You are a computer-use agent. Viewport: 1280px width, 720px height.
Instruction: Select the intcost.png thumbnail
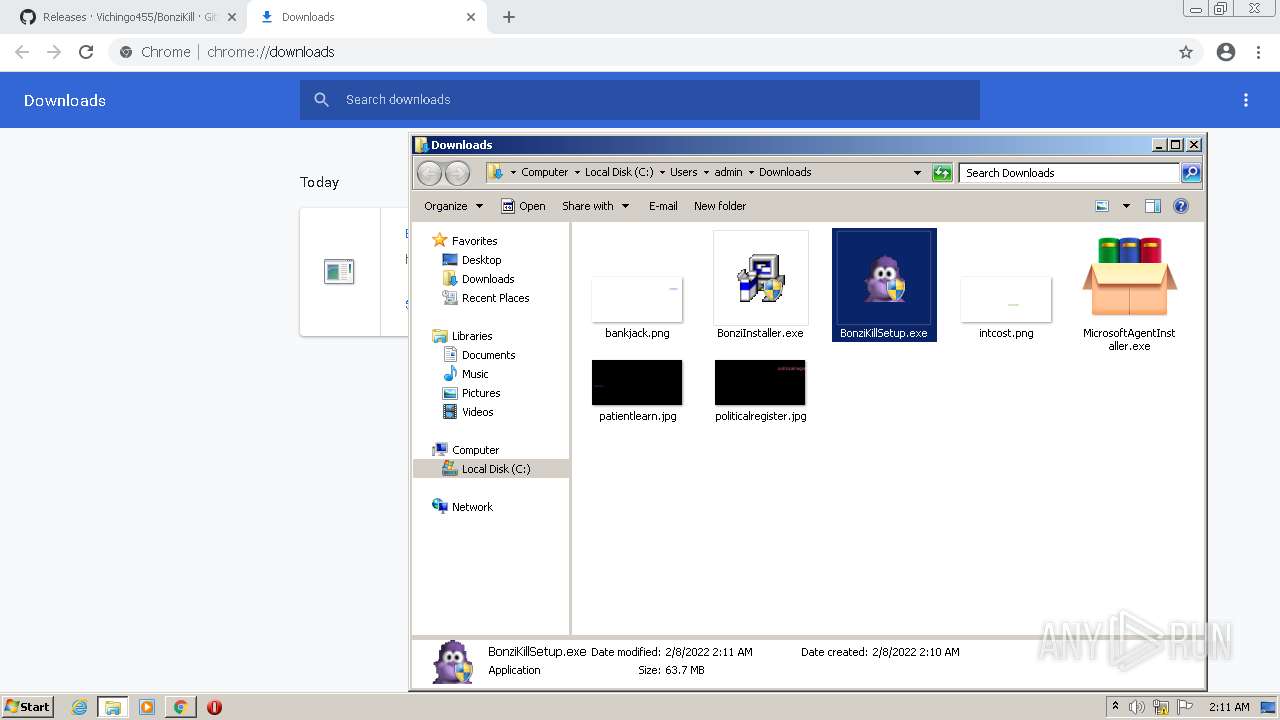1006,299
